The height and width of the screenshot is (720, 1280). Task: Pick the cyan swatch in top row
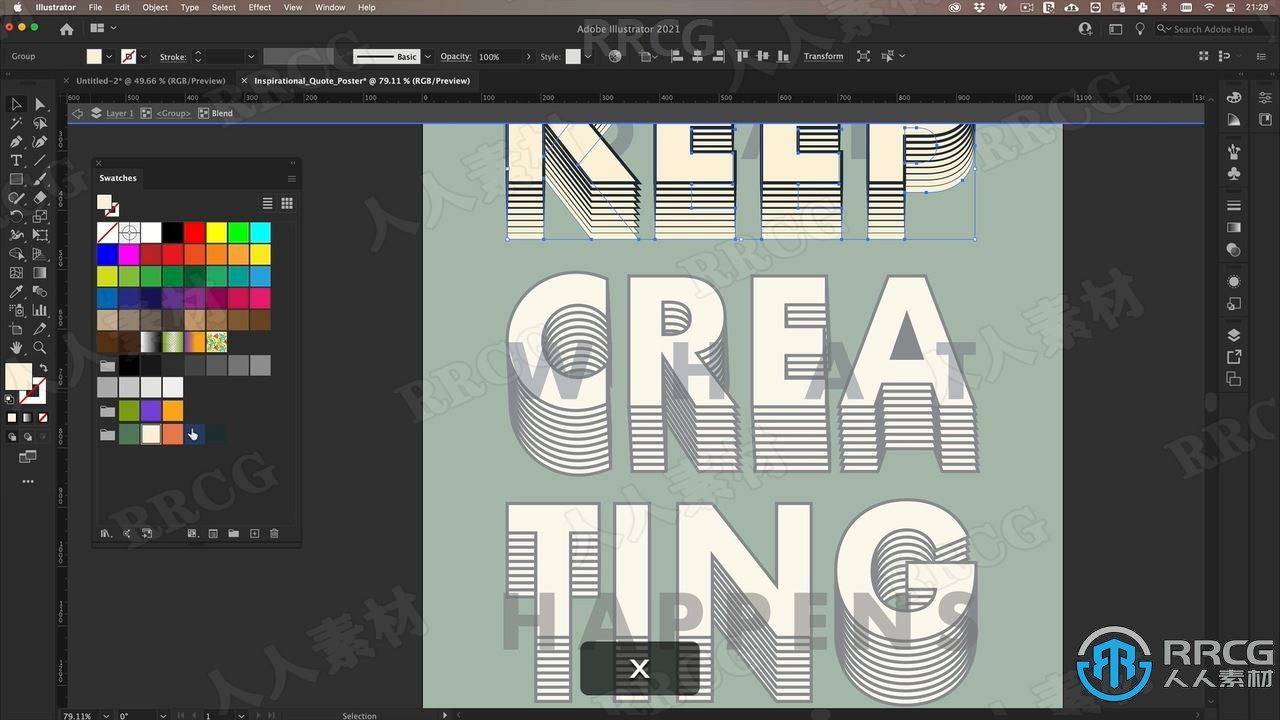click(x=260, y=233)
